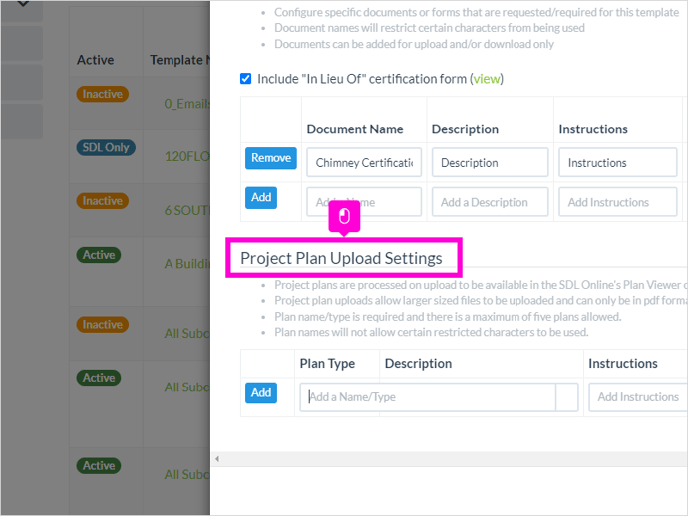This screenshot has height=516, width=688.
Task: Click the Add Instructions field in document table
Action: 618,202
